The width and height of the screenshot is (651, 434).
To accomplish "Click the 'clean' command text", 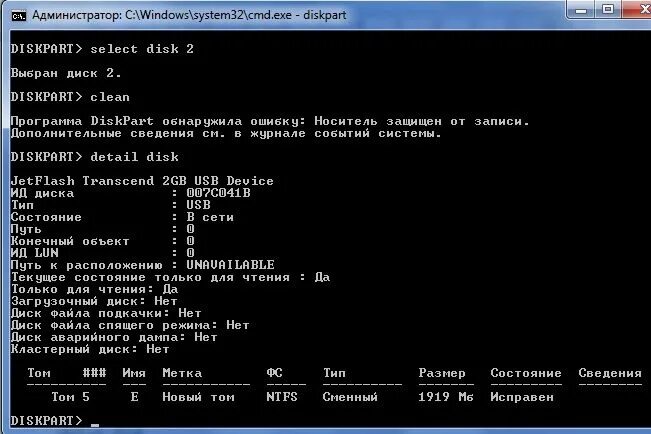I will pyautogui.click(x=110, y=97).
